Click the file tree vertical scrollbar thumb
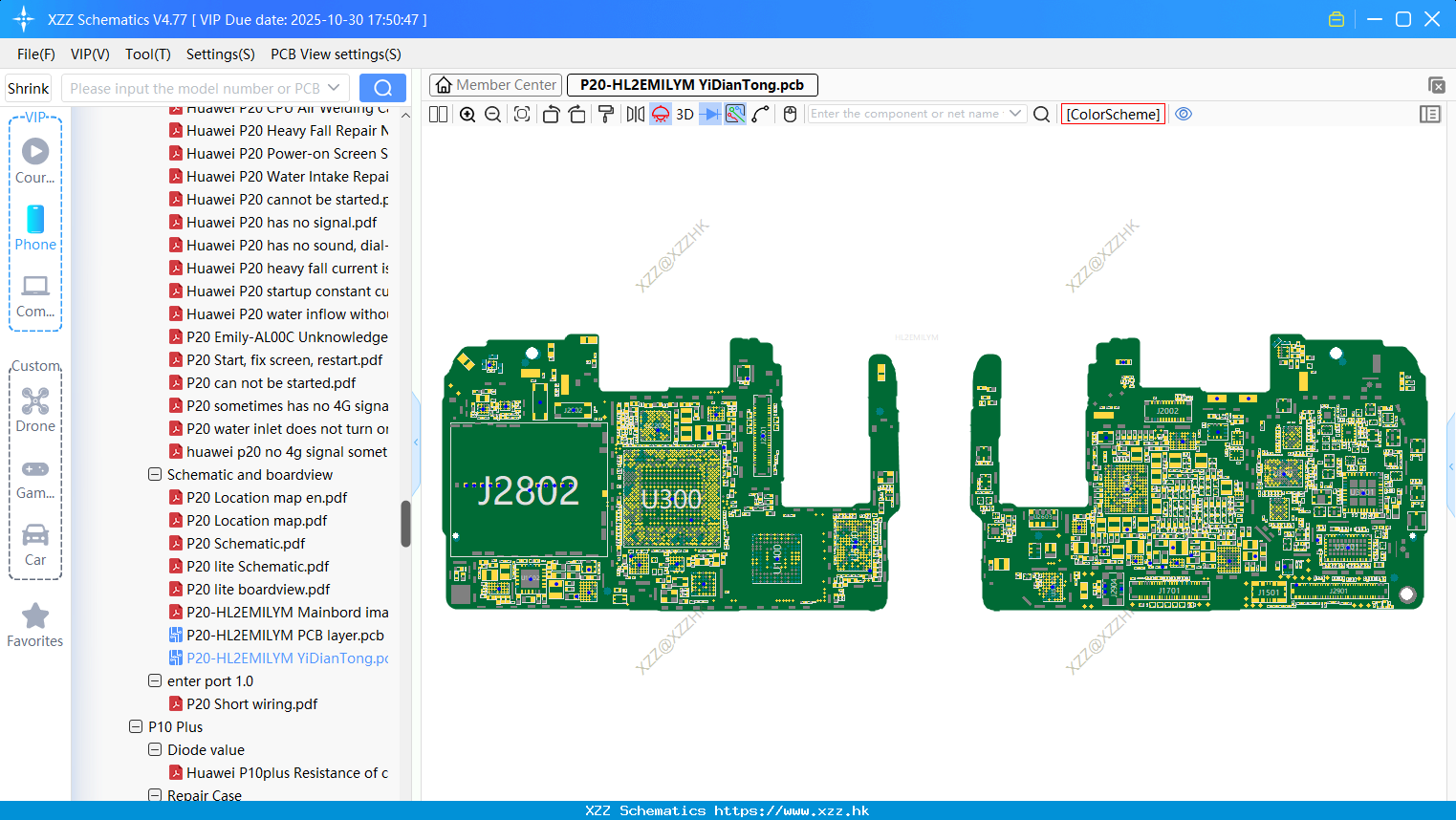 pos(405,524)
